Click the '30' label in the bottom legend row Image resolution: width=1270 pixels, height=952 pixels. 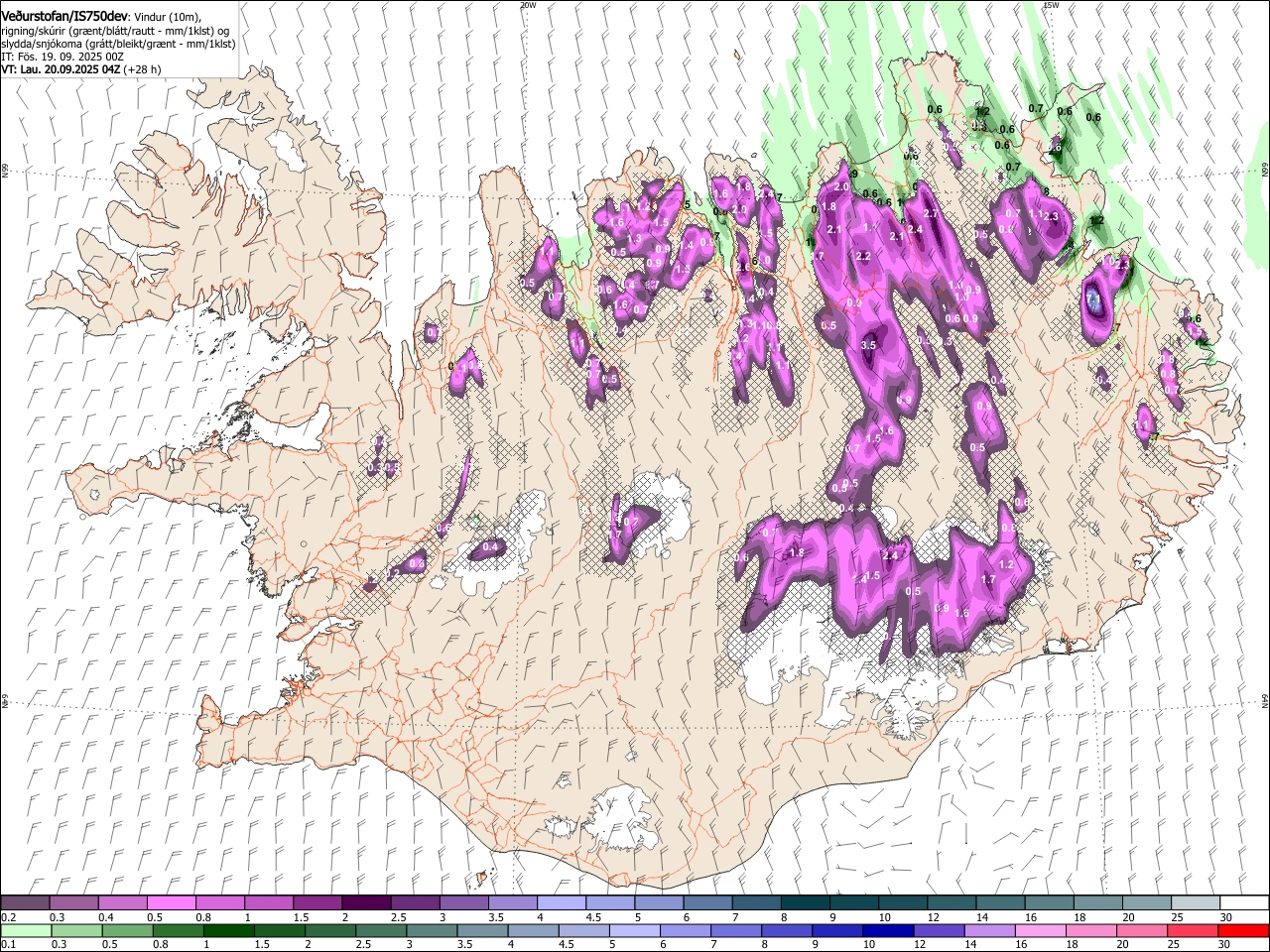click(x=1223, y=944)
